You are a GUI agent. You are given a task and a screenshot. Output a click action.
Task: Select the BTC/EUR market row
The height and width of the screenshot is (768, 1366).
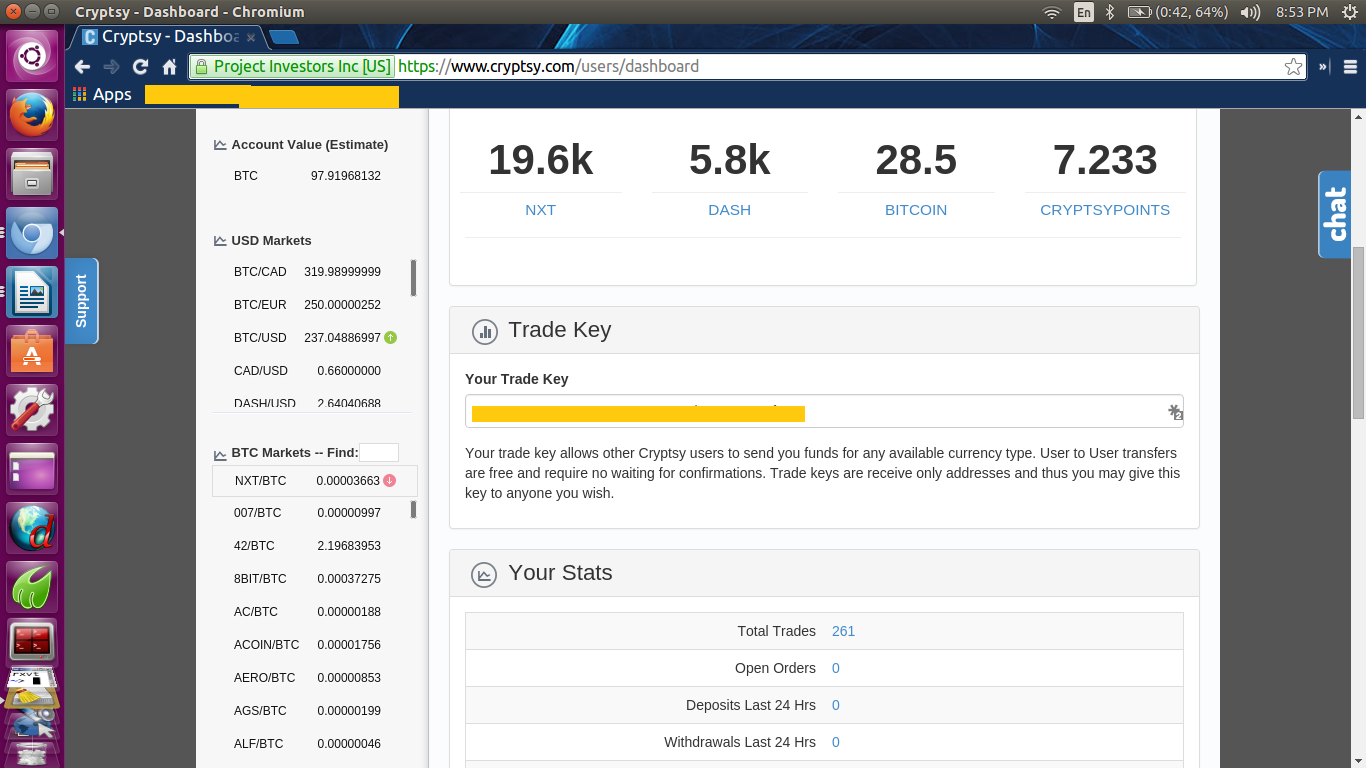click(308, 305)
